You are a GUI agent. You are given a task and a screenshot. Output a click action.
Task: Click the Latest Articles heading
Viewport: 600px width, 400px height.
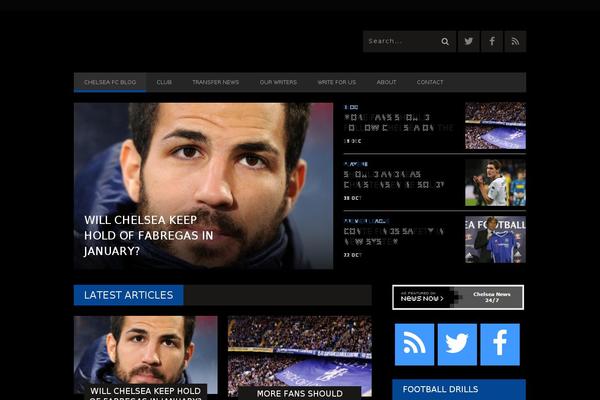click(129, 295)
